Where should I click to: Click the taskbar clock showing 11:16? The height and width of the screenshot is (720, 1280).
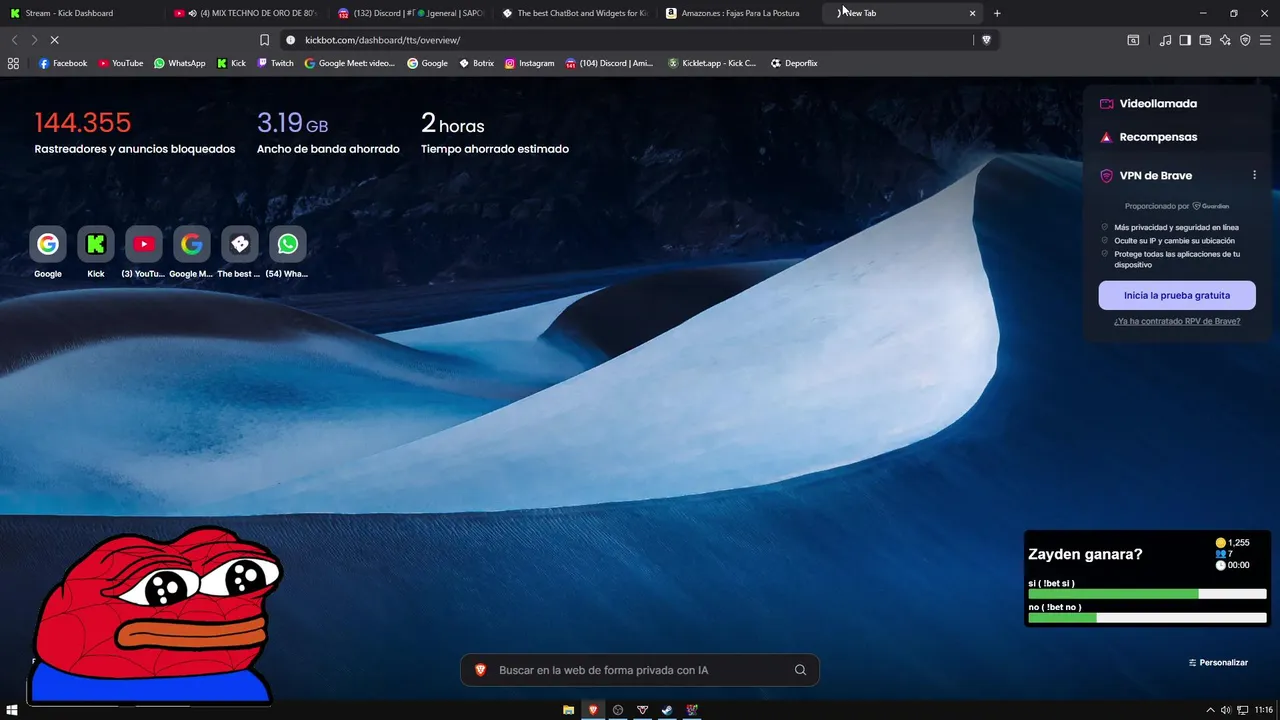coord(1263,710)
